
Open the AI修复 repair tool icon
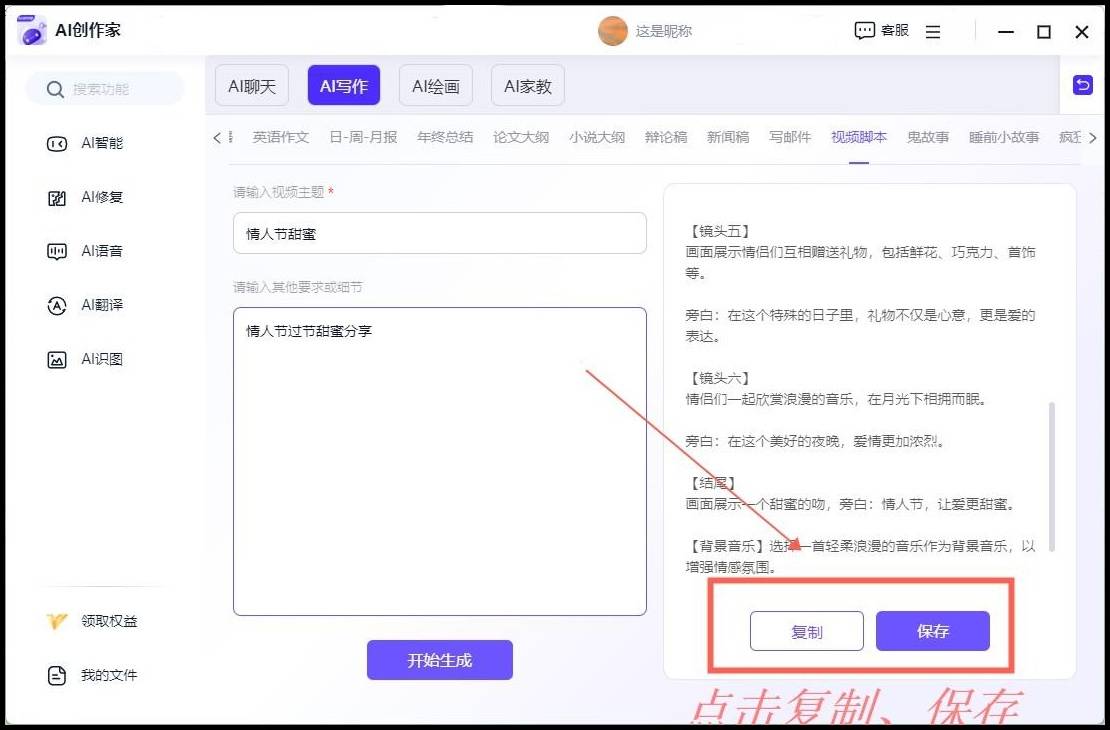pyautogui.click(x=57, y=197)
